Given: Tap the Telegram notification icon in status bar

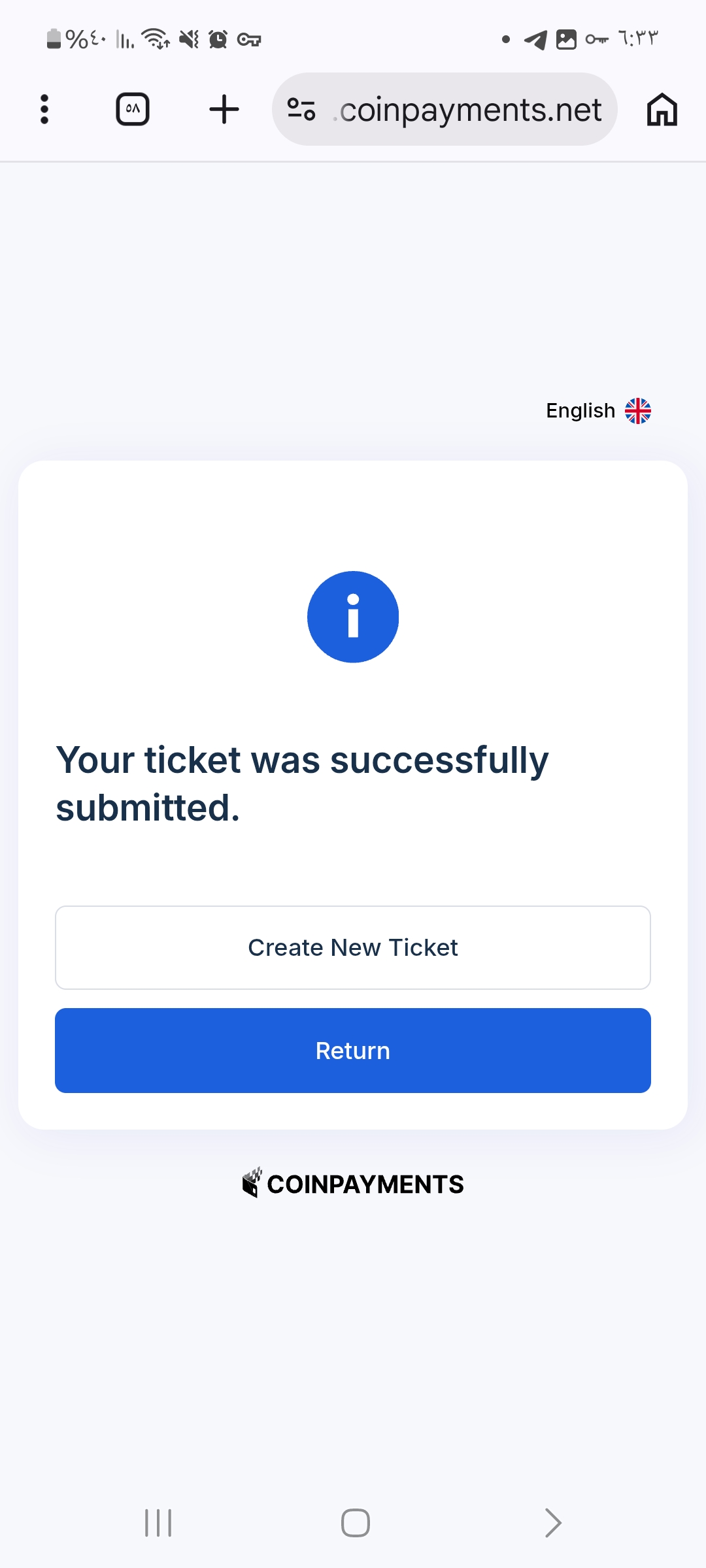Looking at the screenshot, I should tap(536, 40).
